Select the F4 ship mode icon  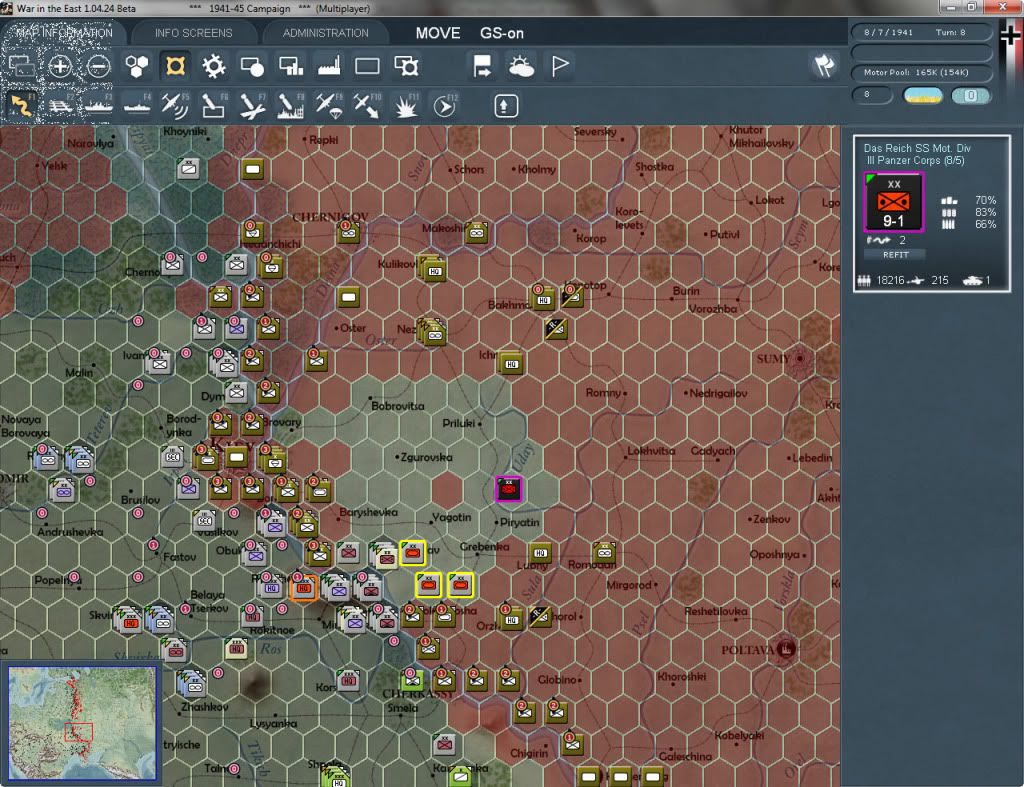click(137, 106)
